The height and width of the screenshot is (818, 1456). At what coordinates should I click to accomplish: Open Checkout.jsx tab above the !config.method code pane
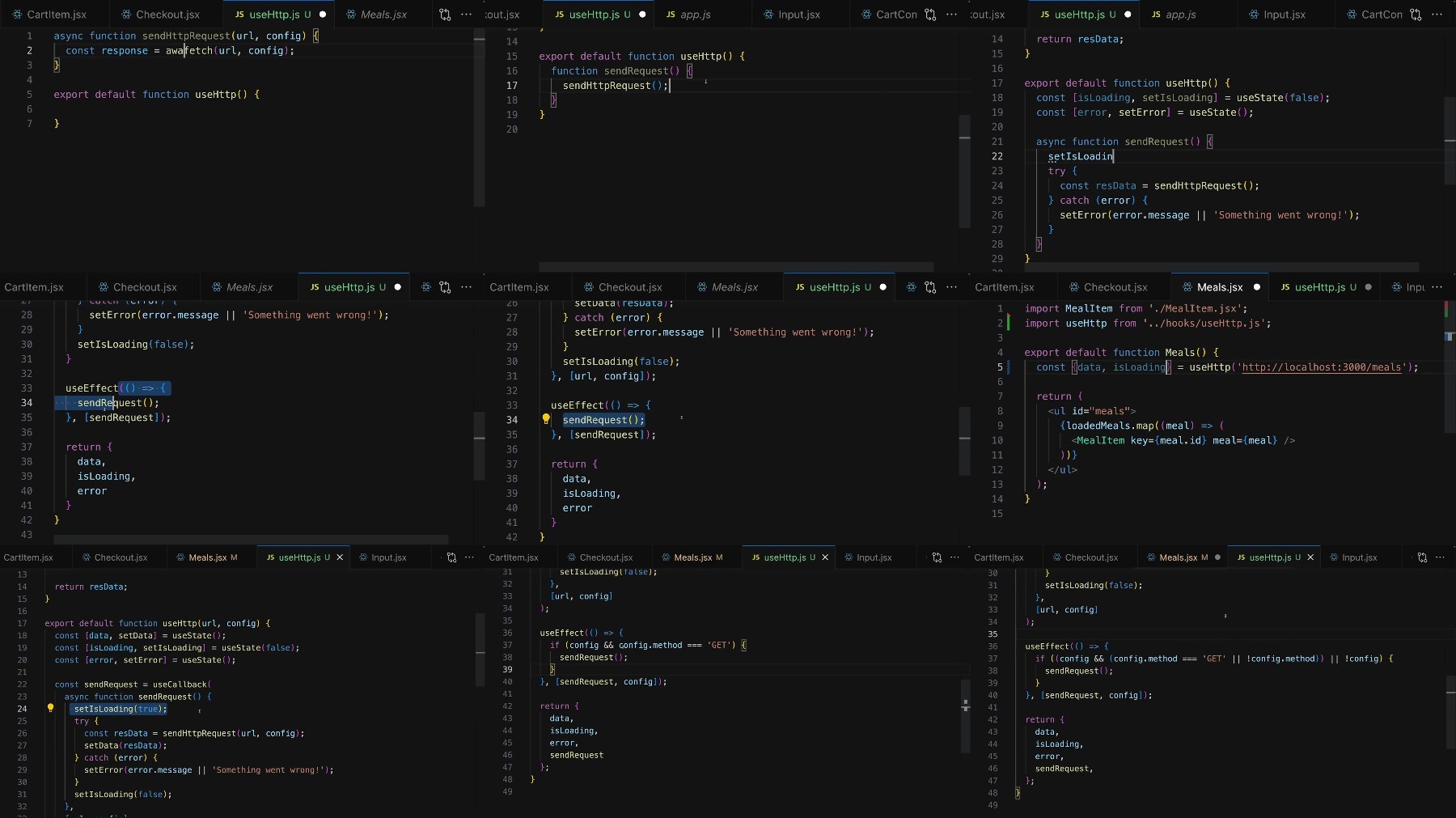(x=1091, y=557)
